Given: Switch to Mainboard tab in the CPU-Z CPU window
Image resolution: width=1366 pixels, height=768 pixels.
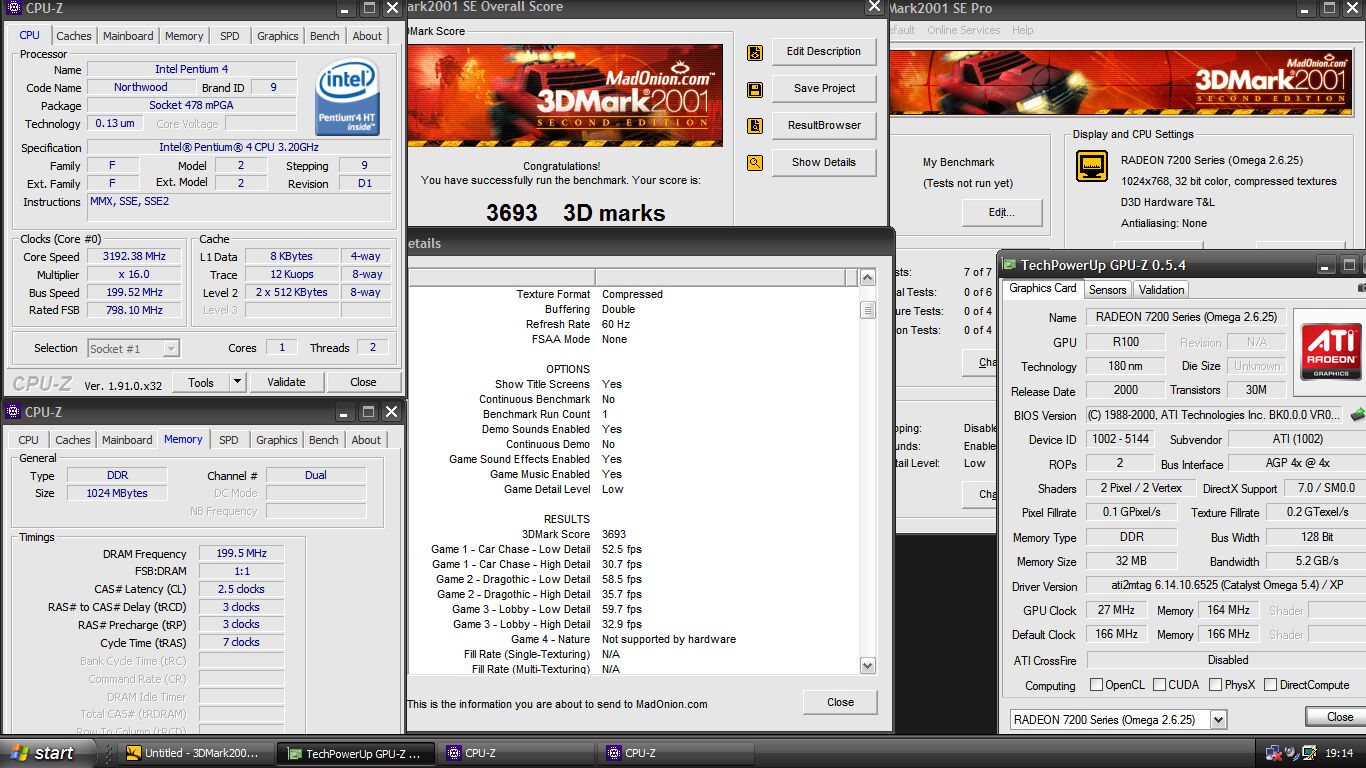Looking at the screenshot, I should (129, 36).
